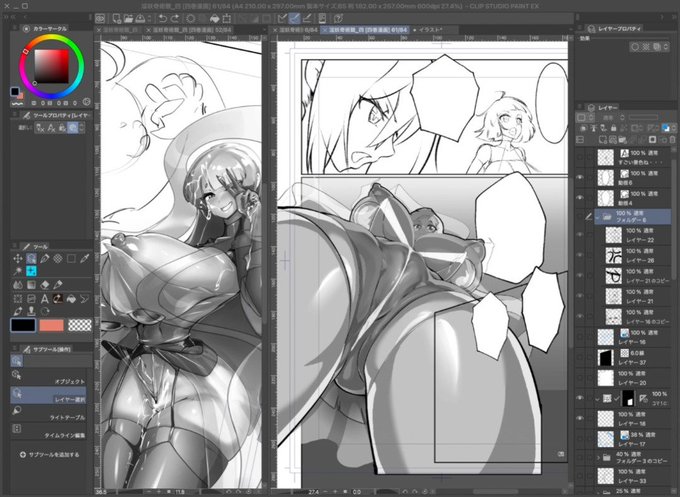
Task: Click the New layer folder icon
Action: 622,140
